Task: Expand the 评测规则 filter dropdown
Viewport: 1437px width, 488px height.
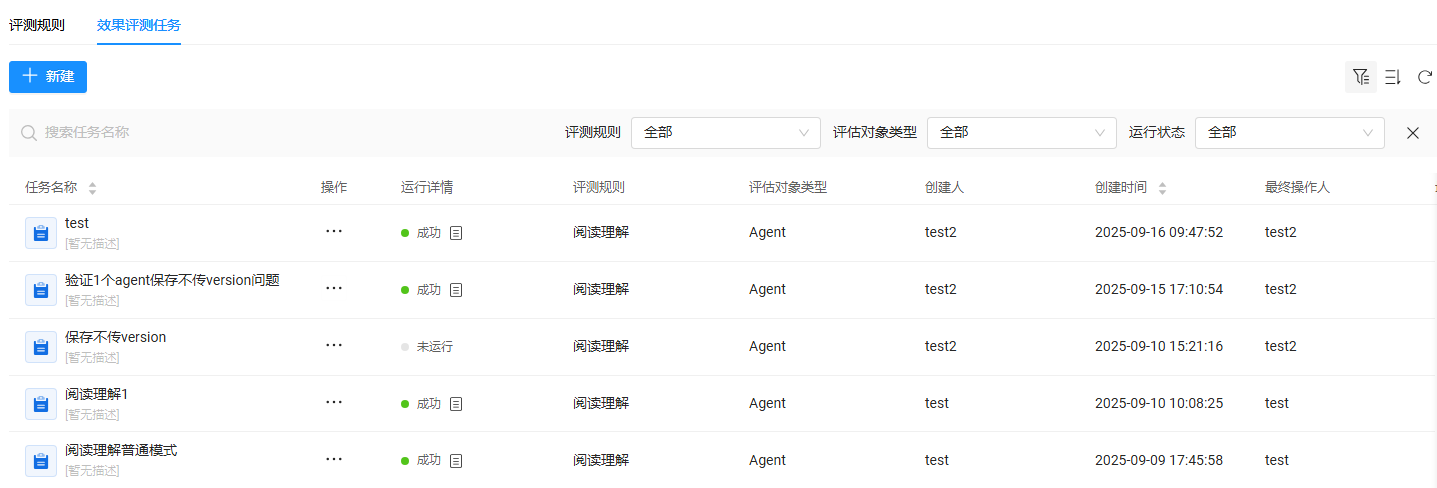Action: 725,133
